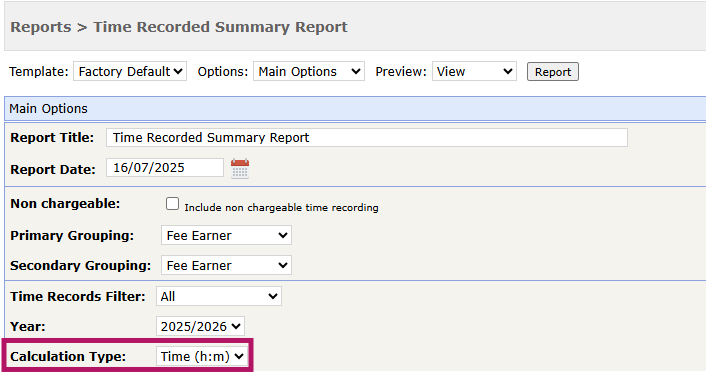706x374 pixels.
Task: Open the Secondary Grouping dropdown
Action: point(226,266)
